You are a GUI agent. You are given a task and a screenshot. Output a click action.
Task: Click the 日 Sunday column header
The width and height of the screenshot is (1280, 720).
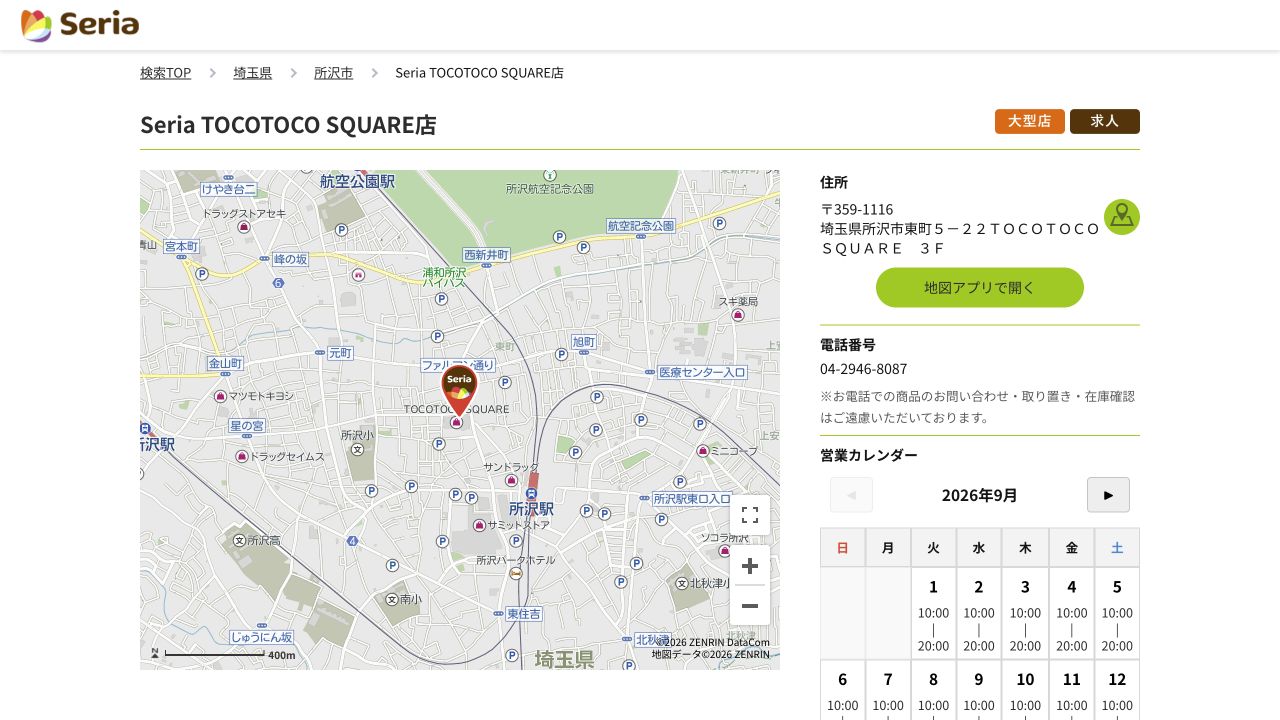coord(842,548)
